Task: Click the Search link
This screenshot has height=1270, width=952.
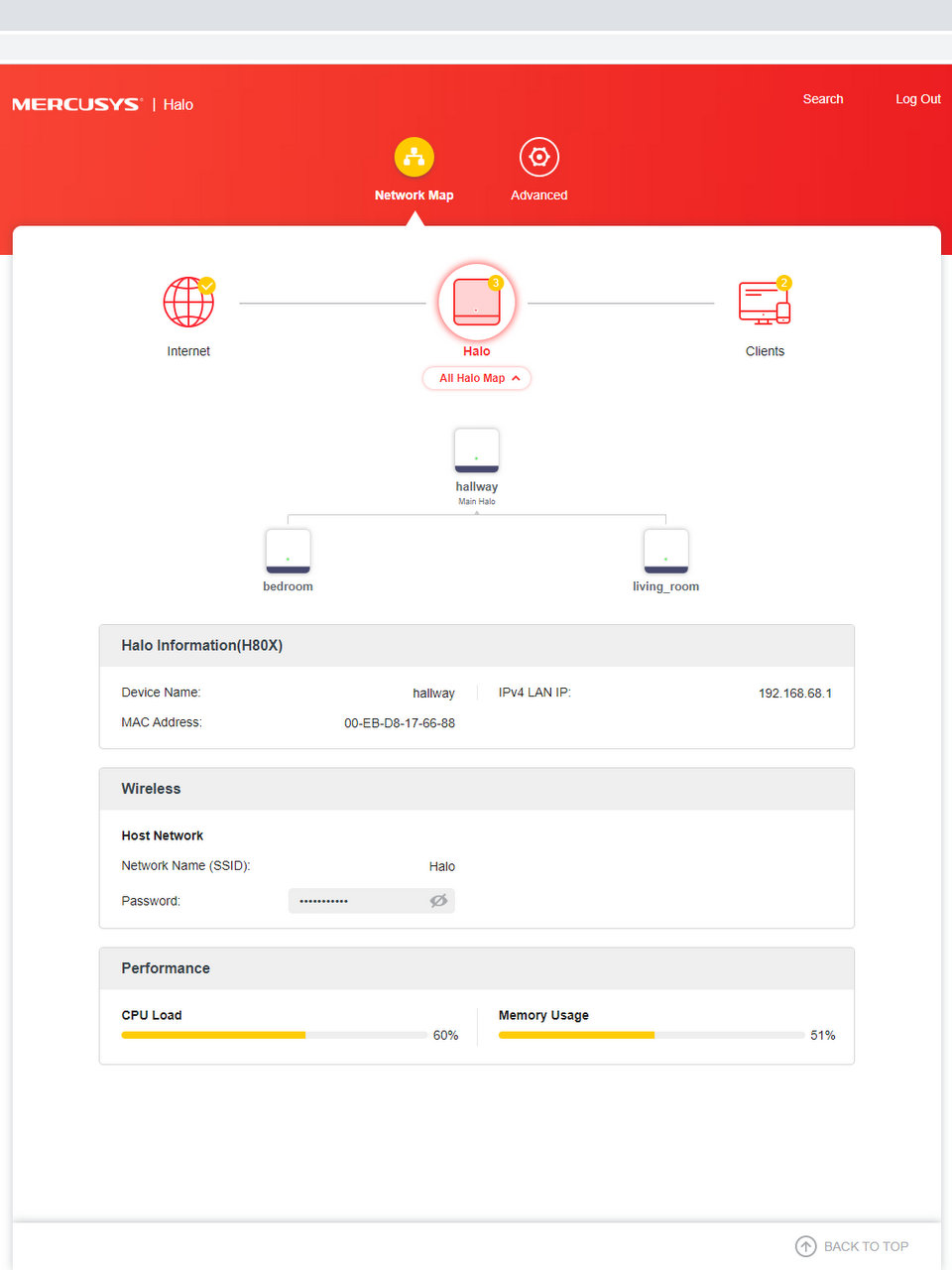Action: tap(822, 99)
